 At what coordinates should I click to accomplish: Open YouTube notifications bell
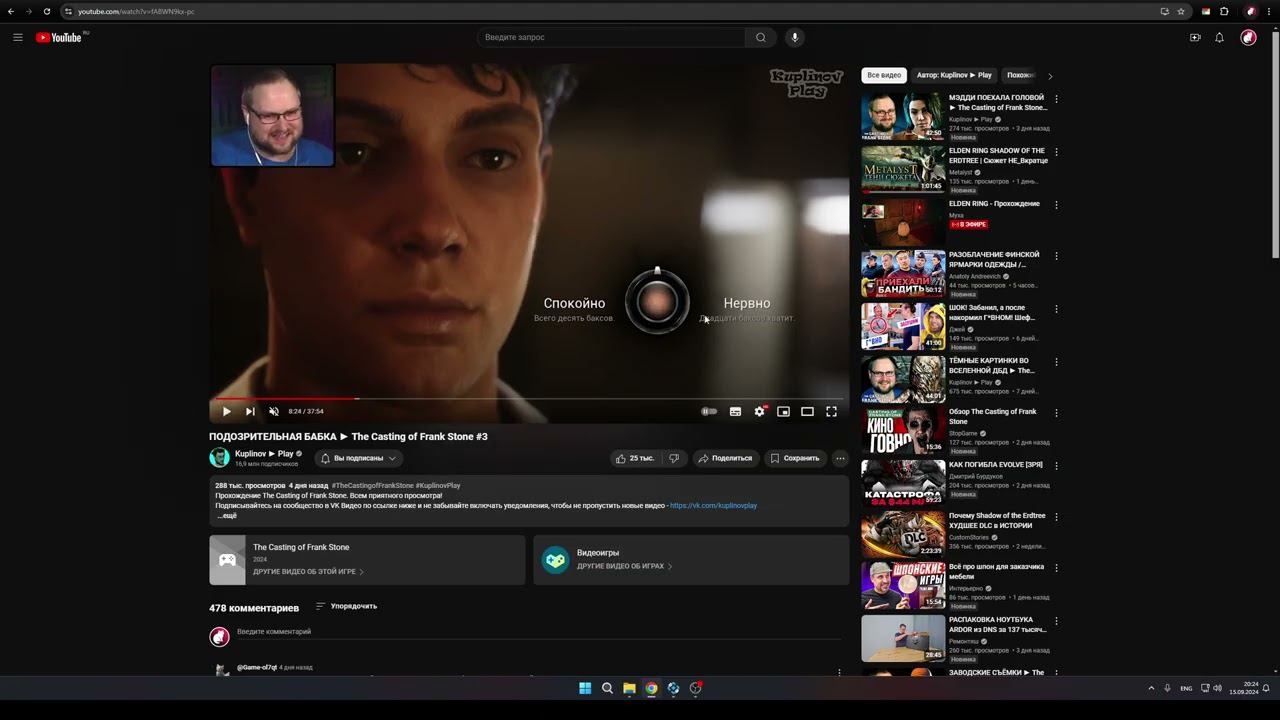tap(1219, 37)
